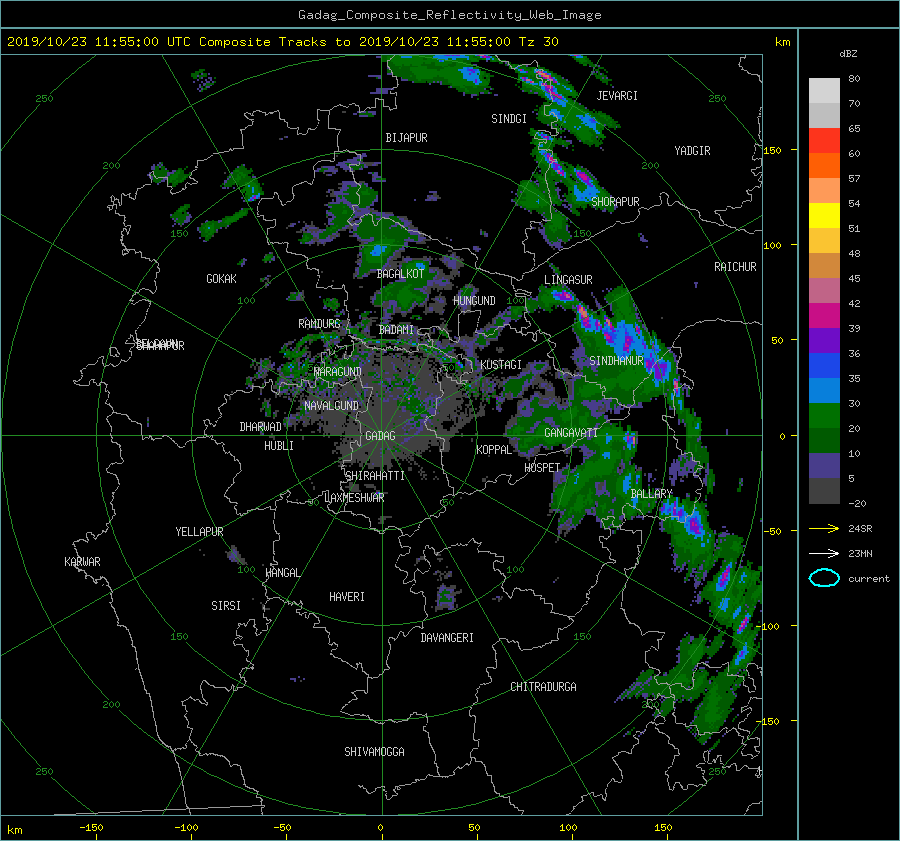The height and width of the screenshot is (841, 900).
Task: Click the green 30 dBZ color swatch
Action: coord(824,416)
